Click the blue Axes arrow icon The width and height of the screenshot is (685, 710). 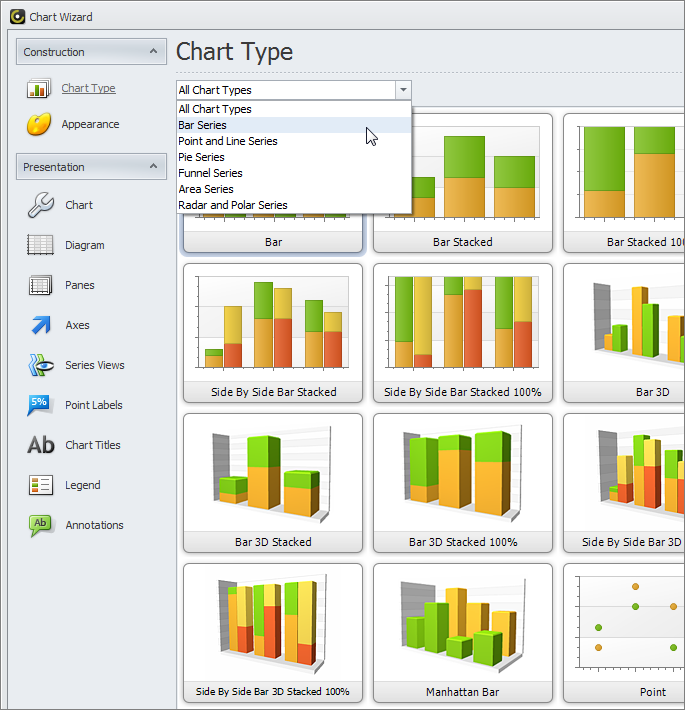click(40, 325)
